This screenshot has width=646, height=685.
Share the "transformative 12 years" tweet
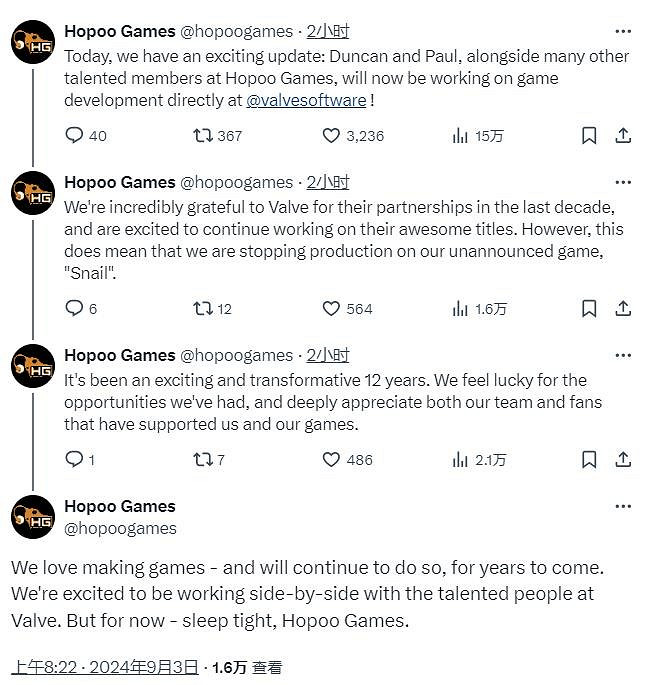point(622,459)
